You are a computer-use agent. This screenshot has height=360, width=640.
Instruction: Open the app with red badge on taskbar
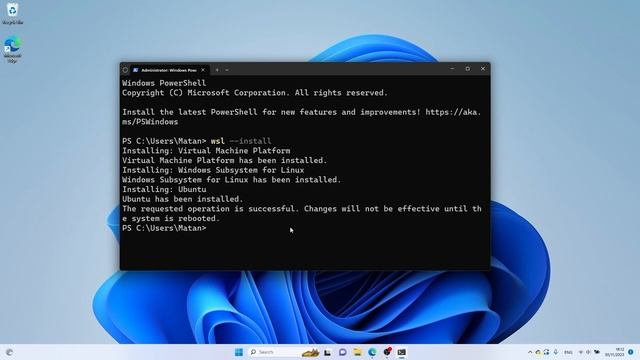pos(387,352)
